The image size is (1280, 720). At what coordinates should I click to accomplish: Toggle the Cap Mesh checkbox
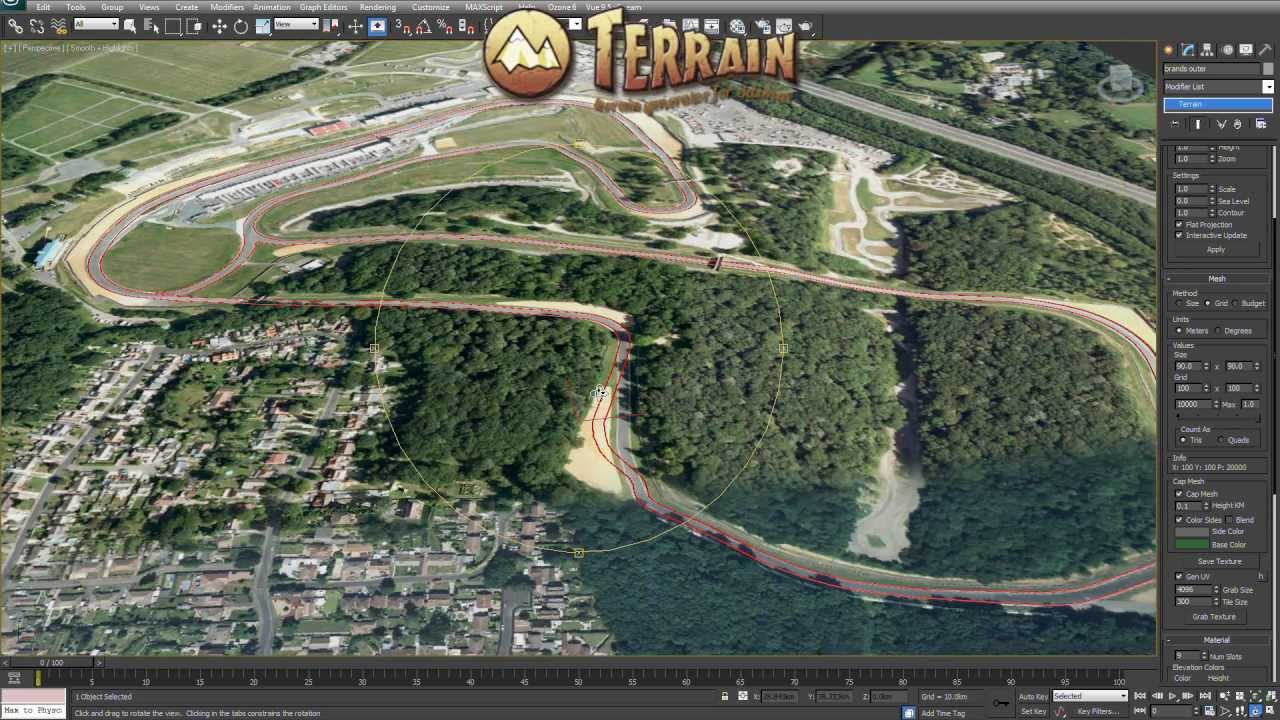(1178, 493)
